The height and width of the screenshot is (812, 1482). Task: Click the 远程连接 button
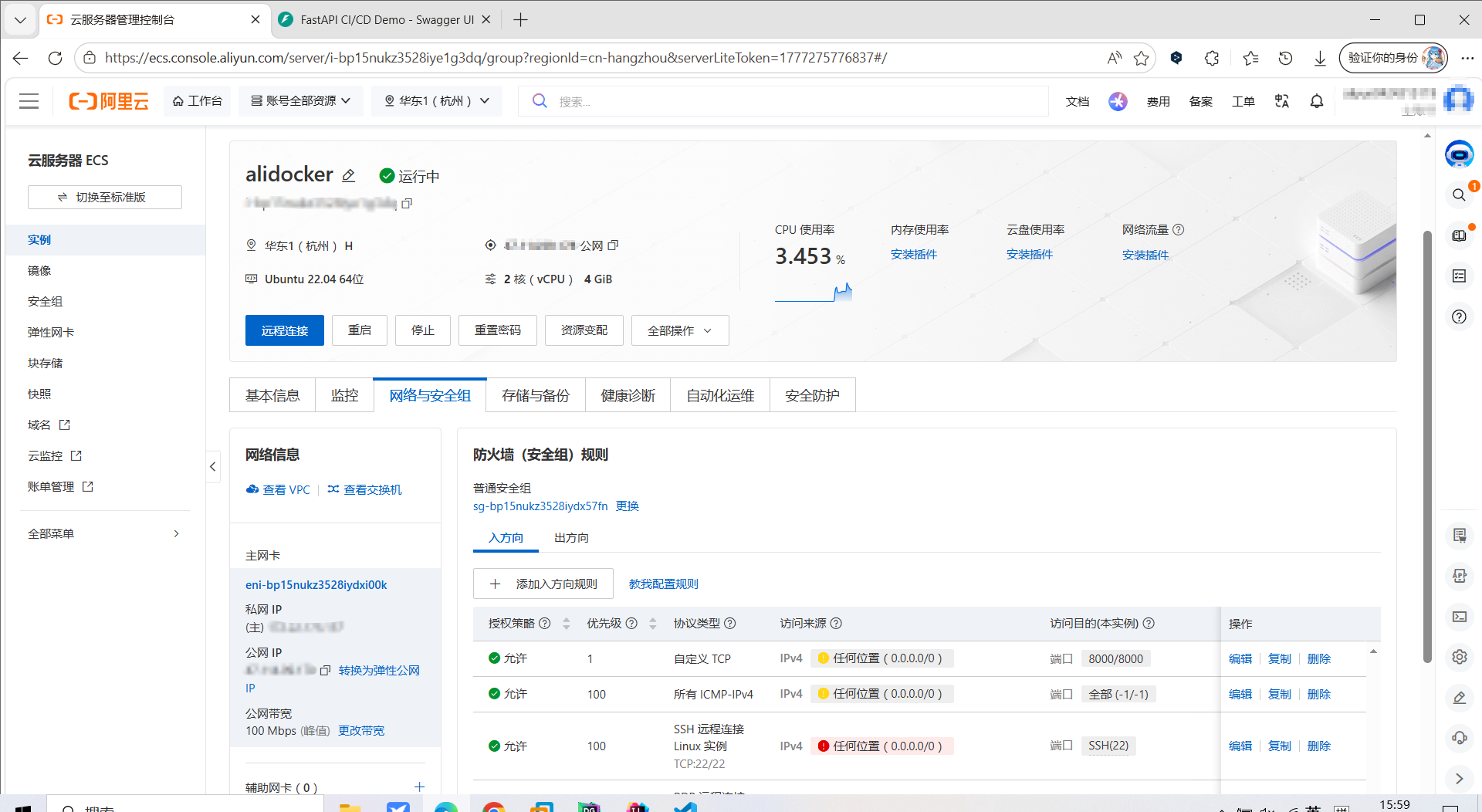[284, 330]
